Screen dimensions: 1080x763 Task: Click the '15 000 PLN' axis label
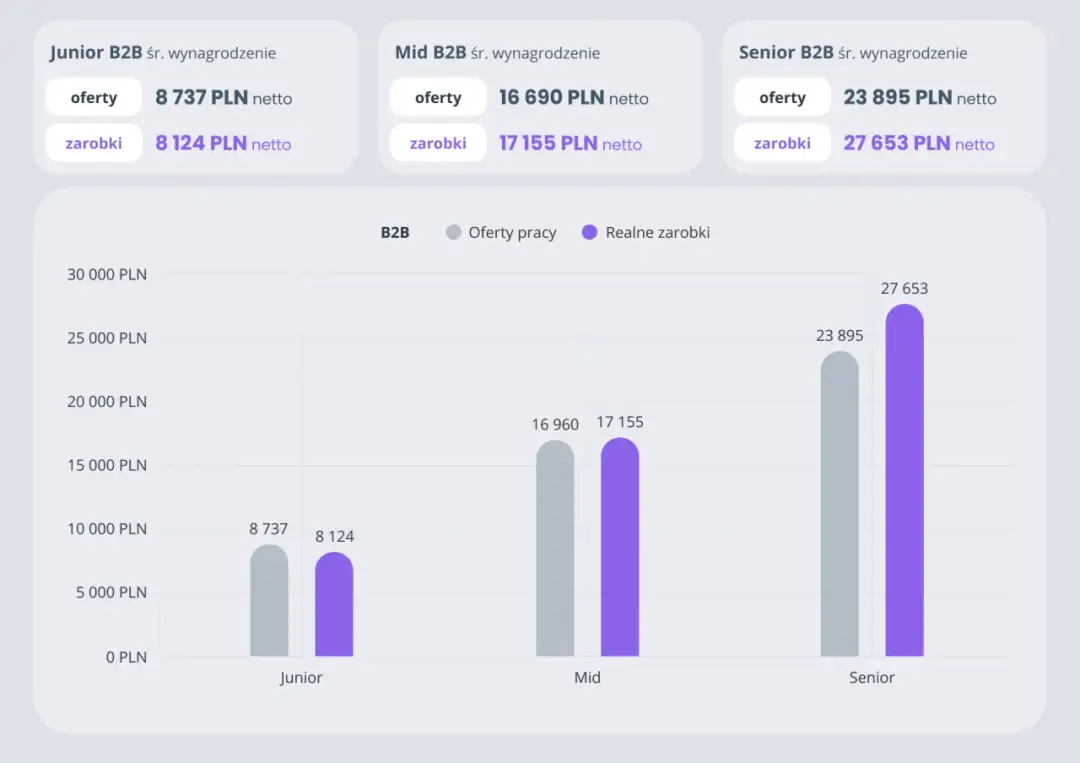107,466
